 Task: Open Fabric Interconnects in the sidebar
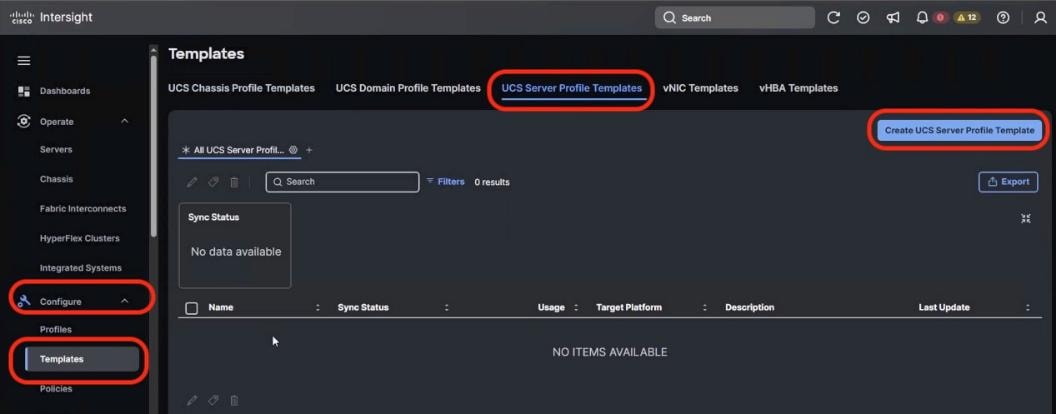[83, 209]
